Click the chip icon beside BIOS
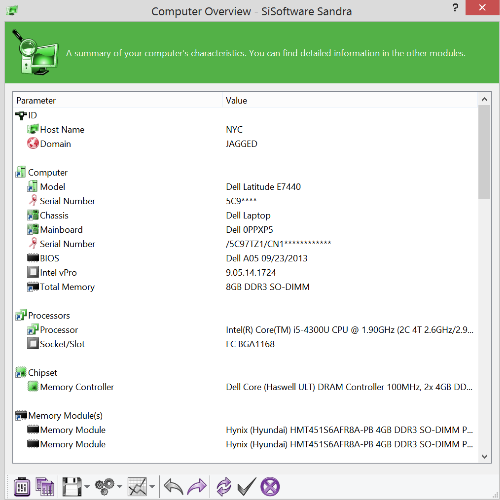This screenshot has height=500, width=500. pos(33,258)
